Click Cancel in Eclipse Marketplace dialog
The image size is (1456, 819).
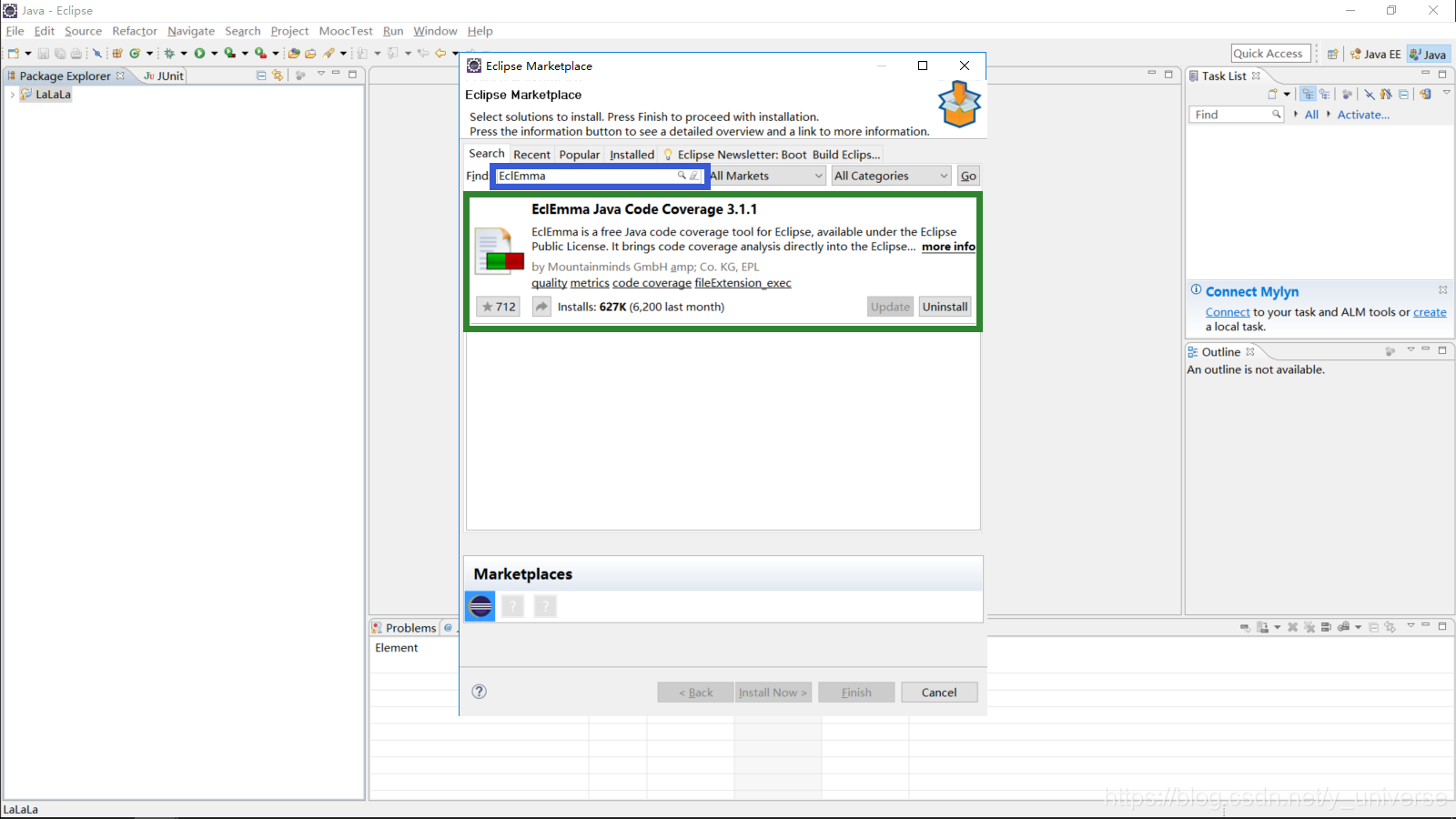(939, 693)
